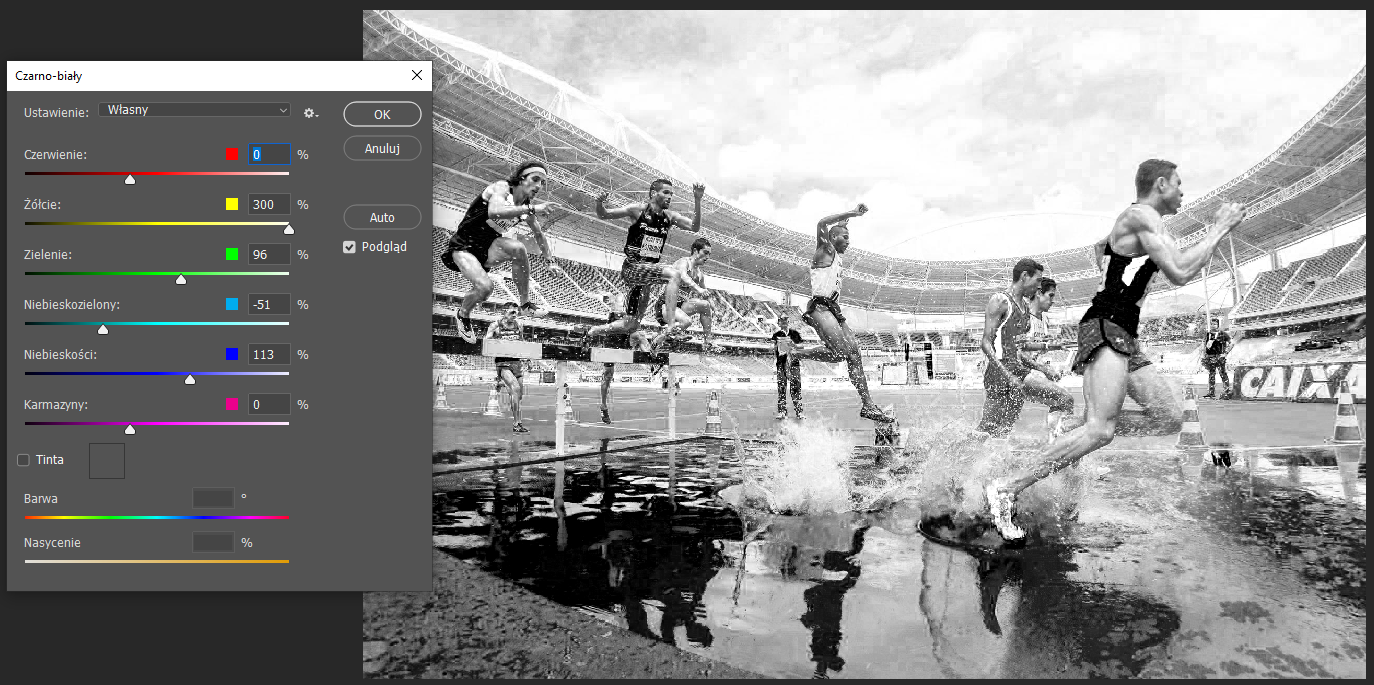Click the magenta Karmazyny color swatch
Screen dimensions: 1374x685
(x=232, y=404)
